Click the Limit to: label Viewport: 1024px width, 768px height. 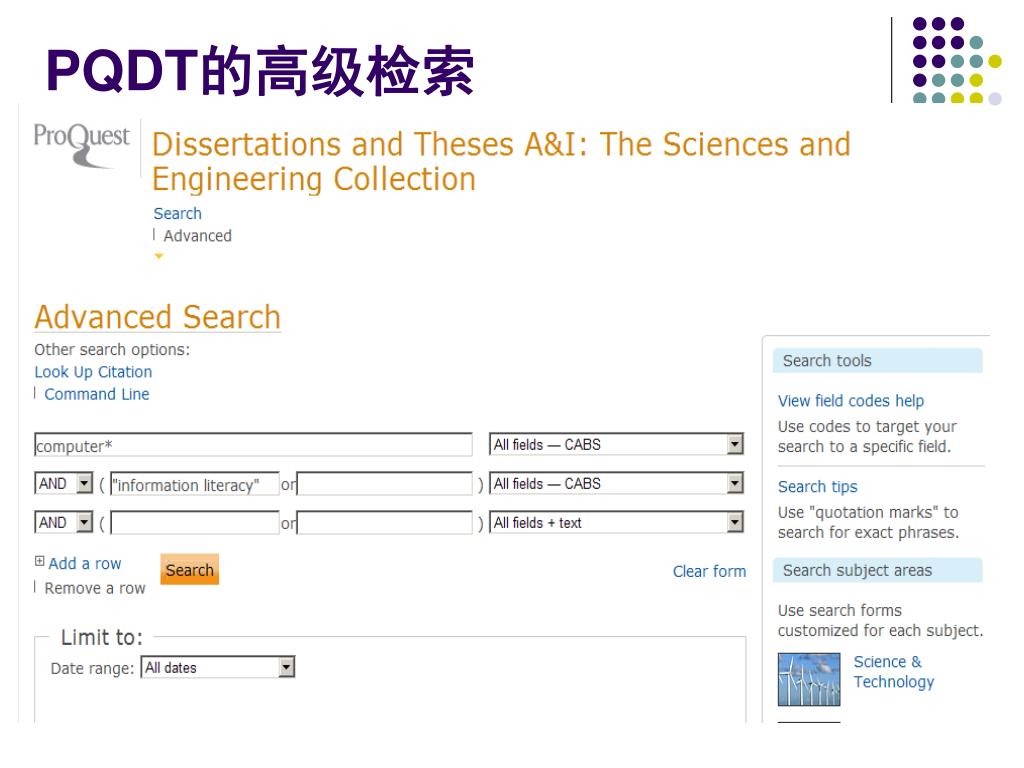point(101,637)
